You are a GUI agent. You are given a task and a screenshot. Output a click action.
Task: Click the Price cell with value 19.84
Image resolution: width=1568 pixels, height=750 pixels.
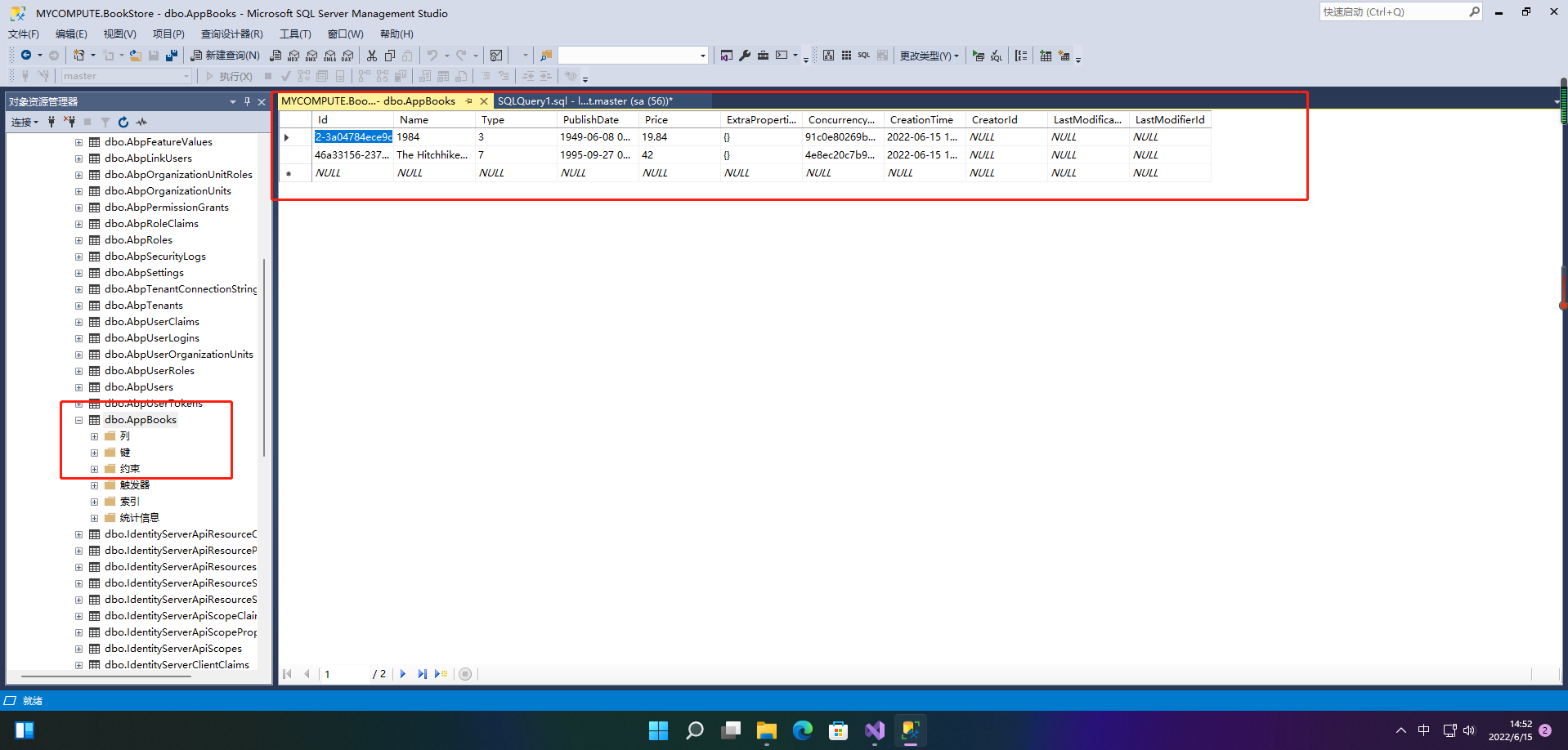pyautogui.click(x=679, y=137)
